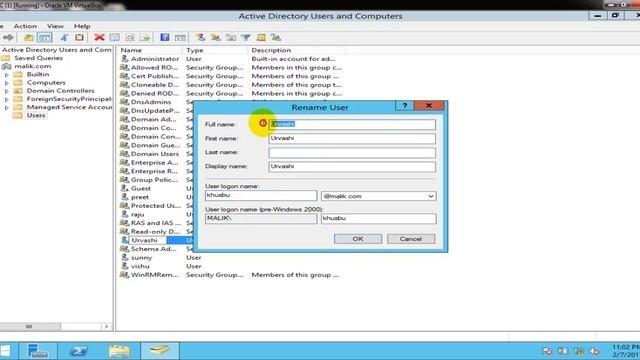Click the Create new user icon
This screenshot has width=640, height=360.
click(200, 38)
